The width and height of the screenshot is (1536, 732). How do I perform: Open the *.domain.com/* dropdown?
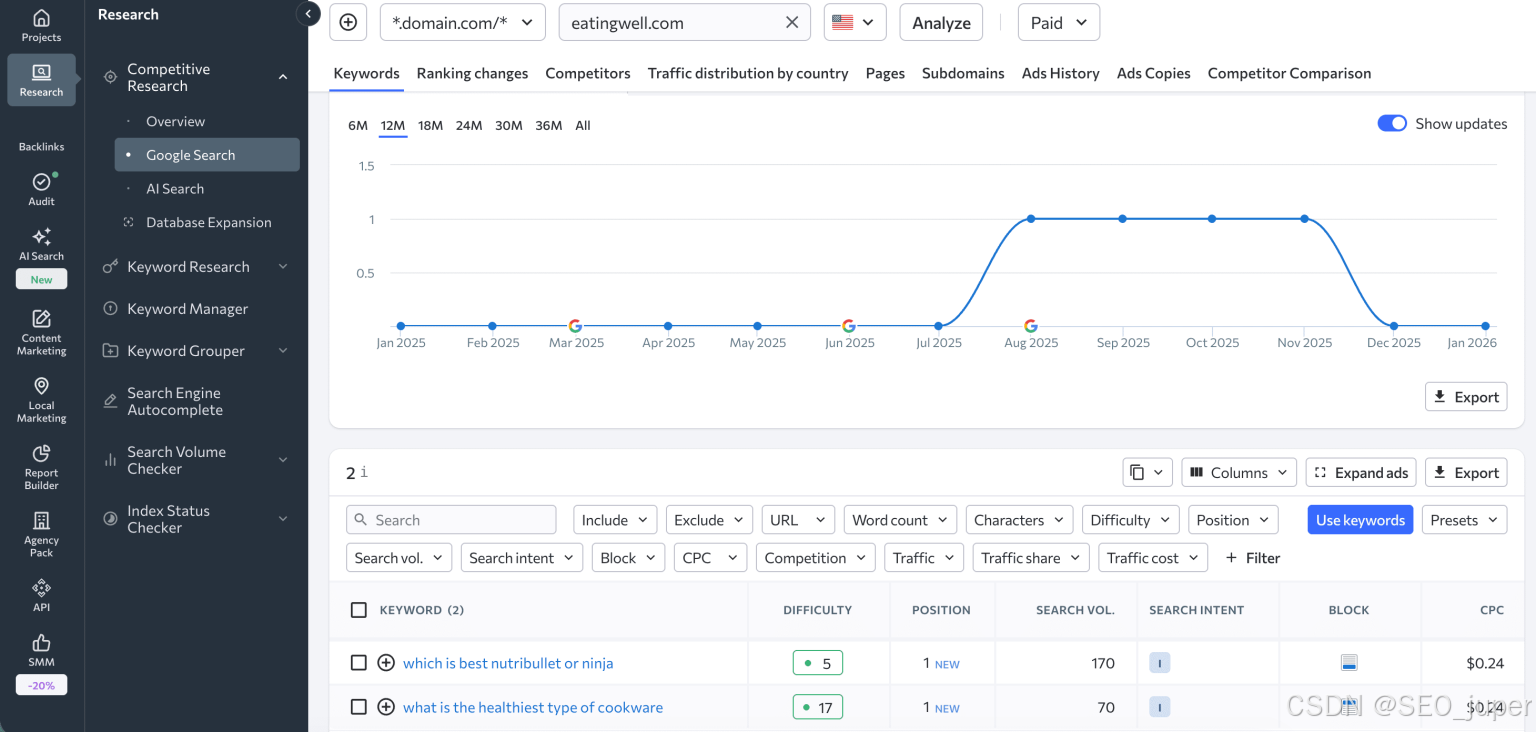click(x=463, y=22)
